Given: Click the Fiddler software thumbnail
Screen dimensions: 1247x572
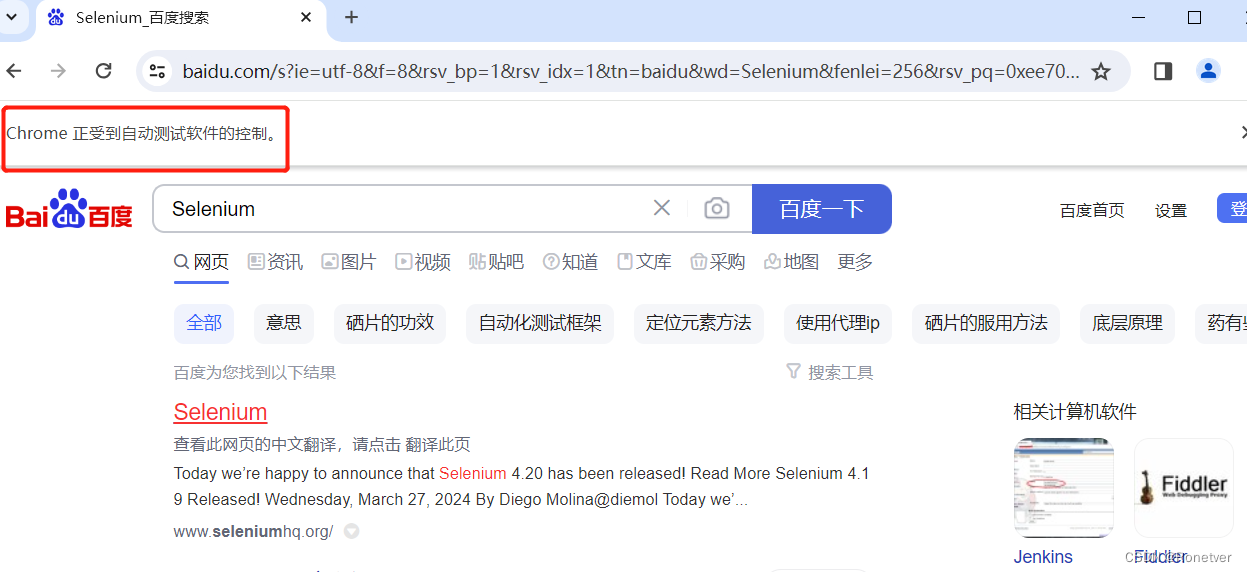Looking at the screenshot, I should [x=1184, y=488].
